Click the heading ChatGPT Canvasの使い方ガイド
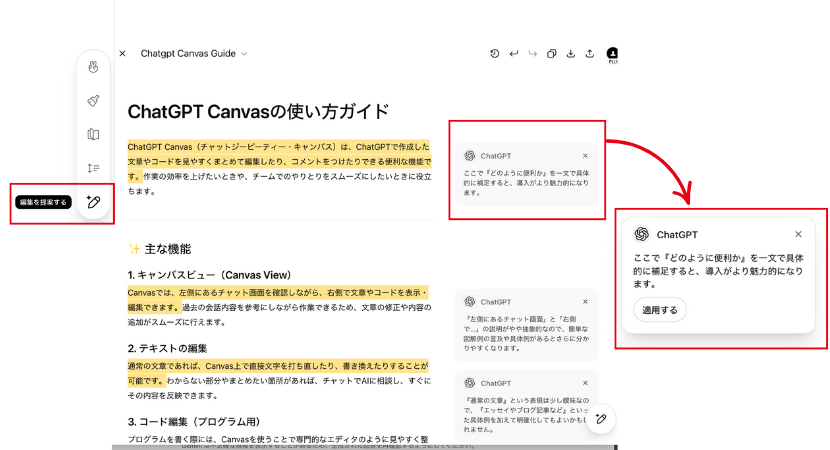 tap(258, 112)
